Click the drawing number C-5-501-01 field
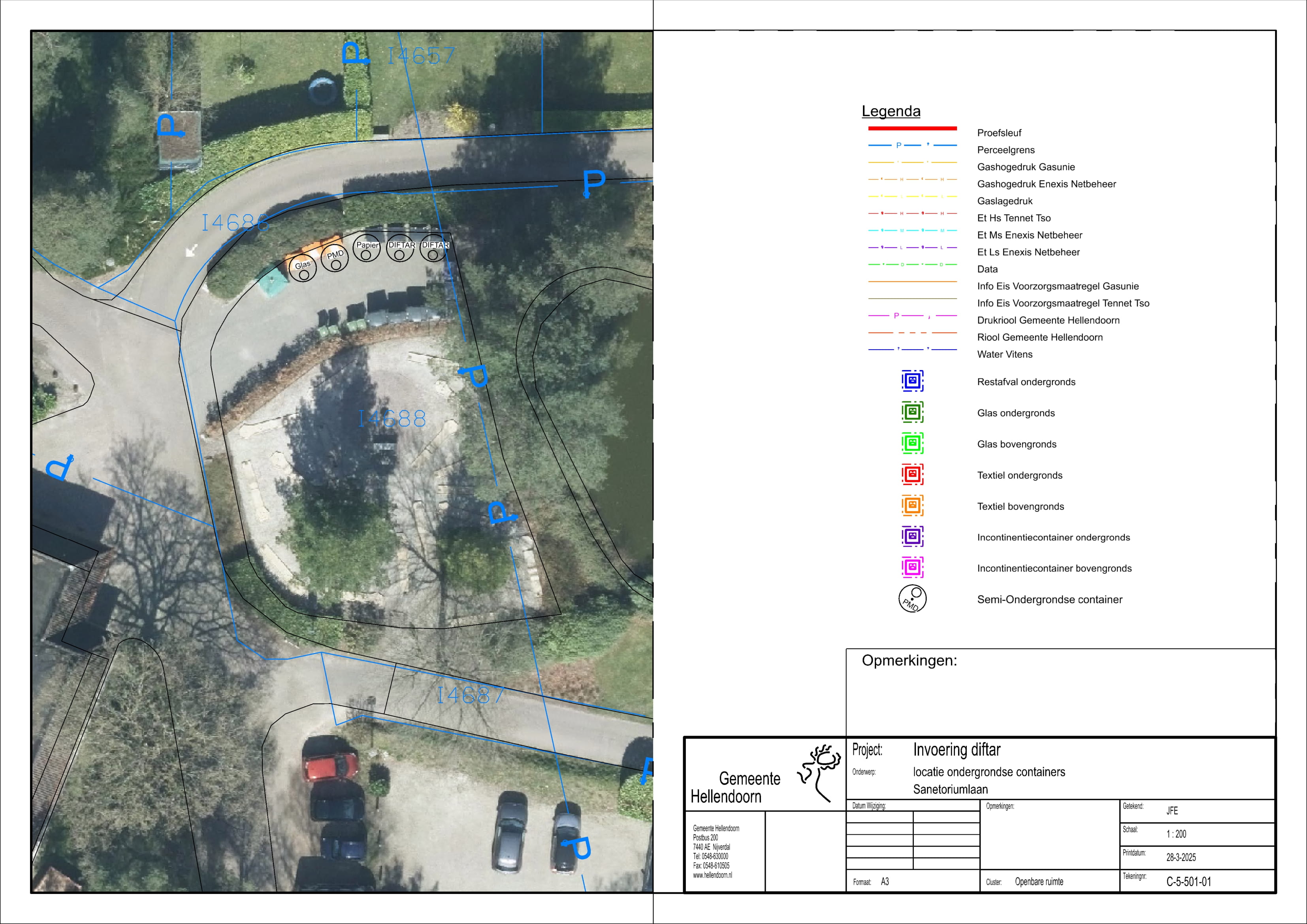The height and width of the screenshot is (924, 1307). (1188, 882)
